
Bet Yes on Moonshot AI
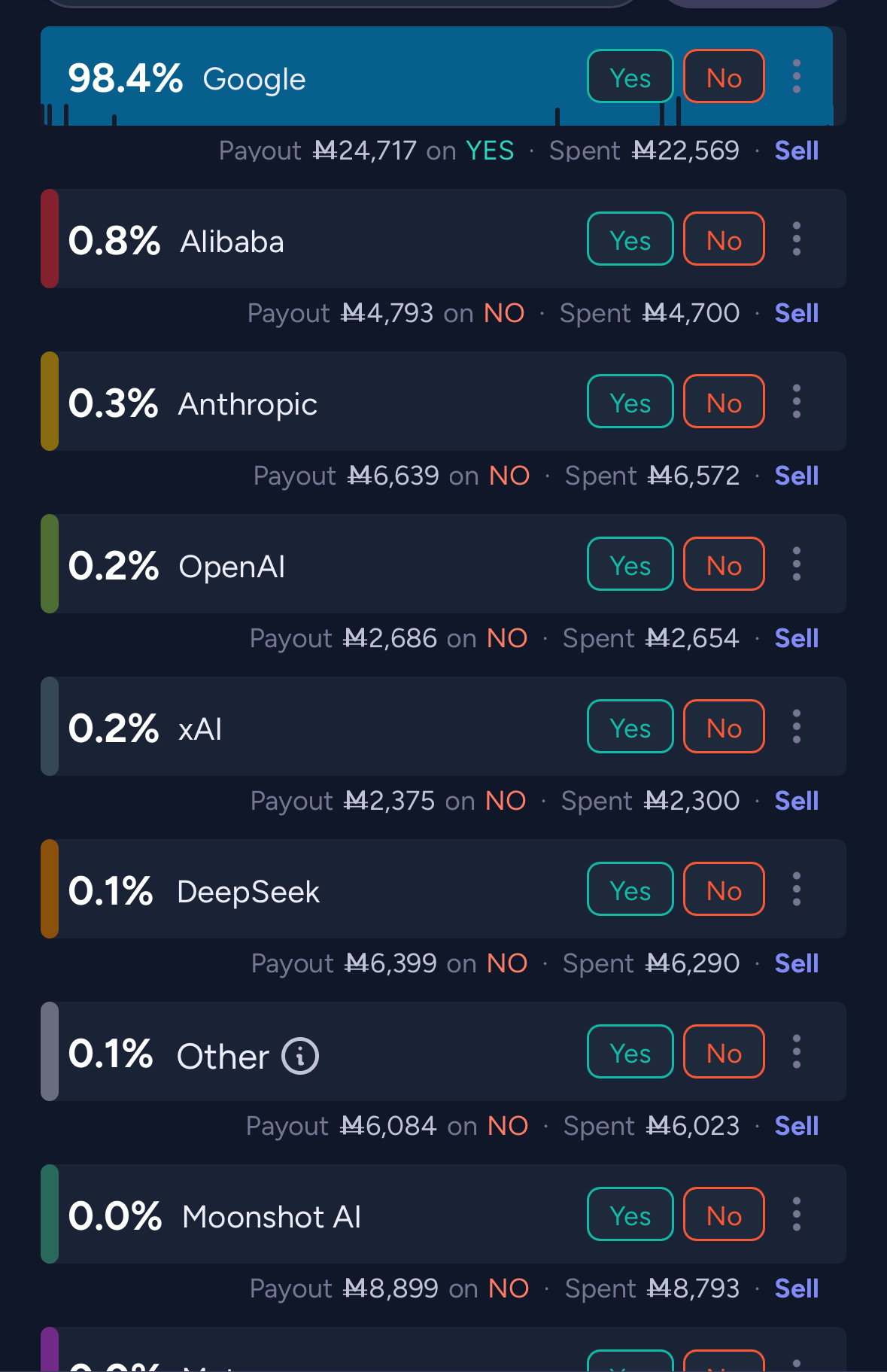coord(630,1215)
